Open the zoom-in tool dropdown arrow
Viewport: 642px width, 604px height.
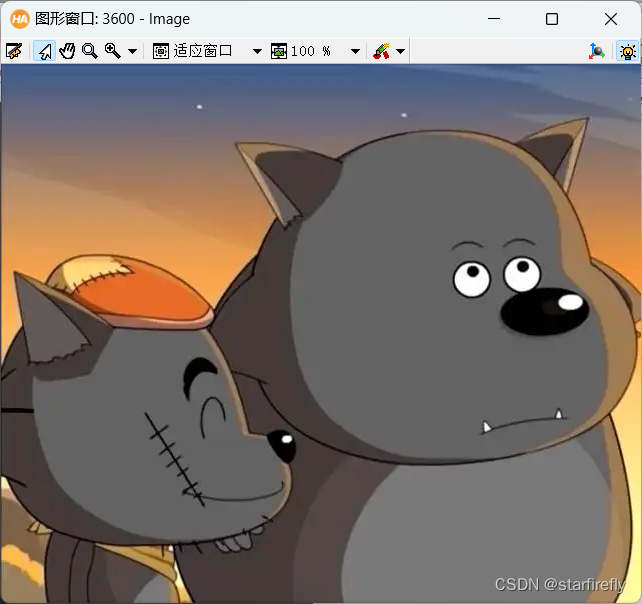132,52
